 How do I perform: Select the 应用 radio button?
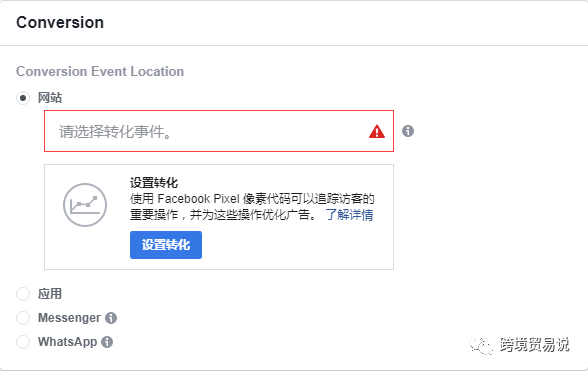pyautogui.click(x=23, y=294)
